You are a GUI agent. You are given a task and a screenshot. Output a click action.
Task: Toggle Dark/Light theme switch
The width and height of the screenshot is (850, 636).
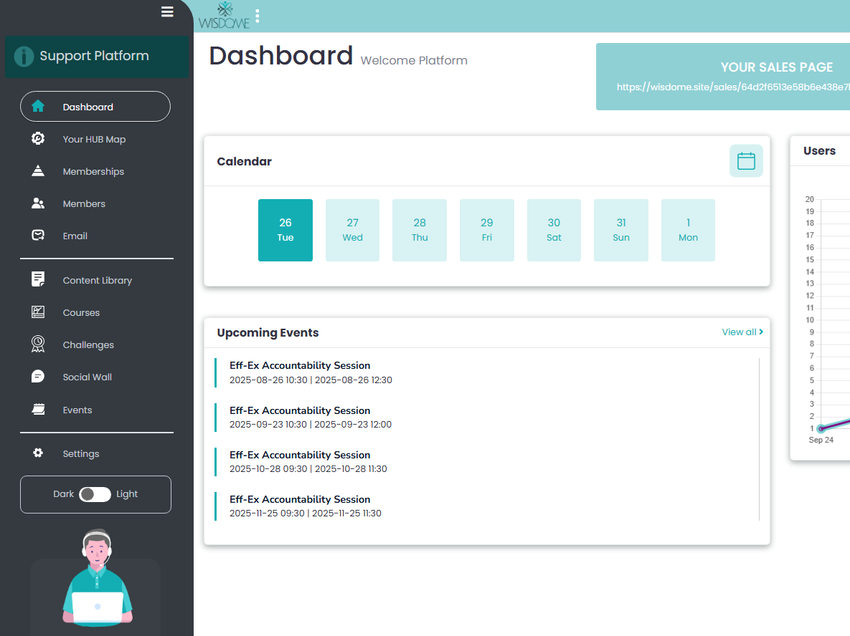tap(95, 494)
